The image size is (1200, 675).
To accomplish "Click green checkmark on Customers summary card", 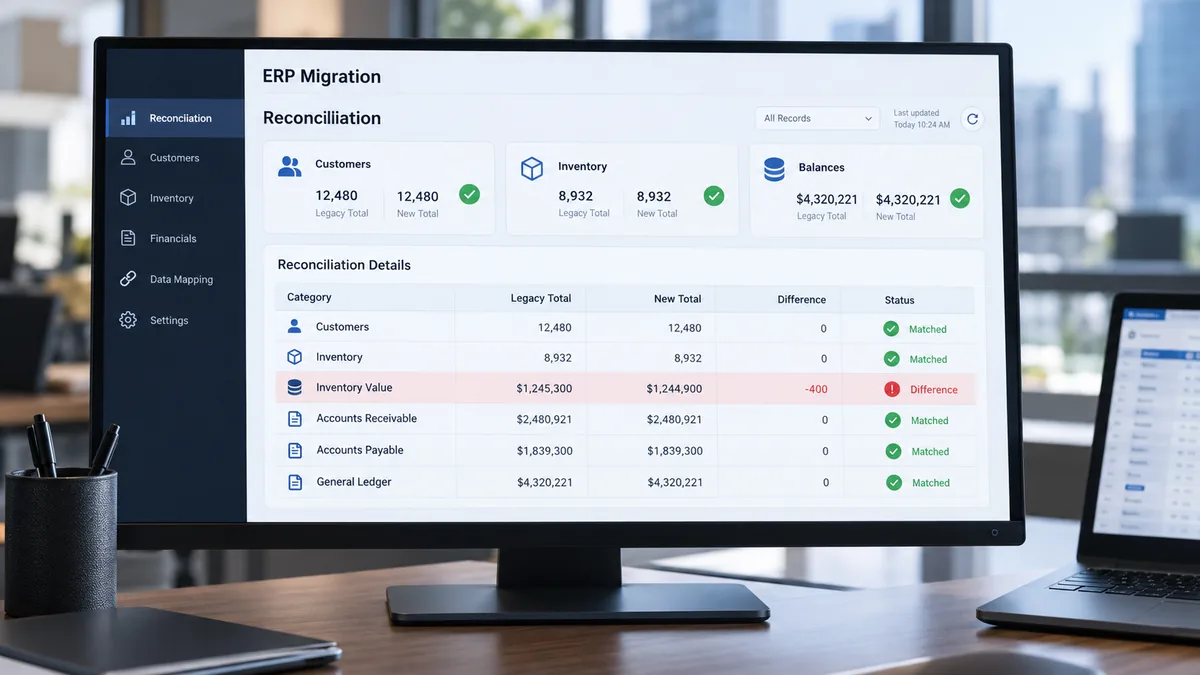I will tap(469, 194).
